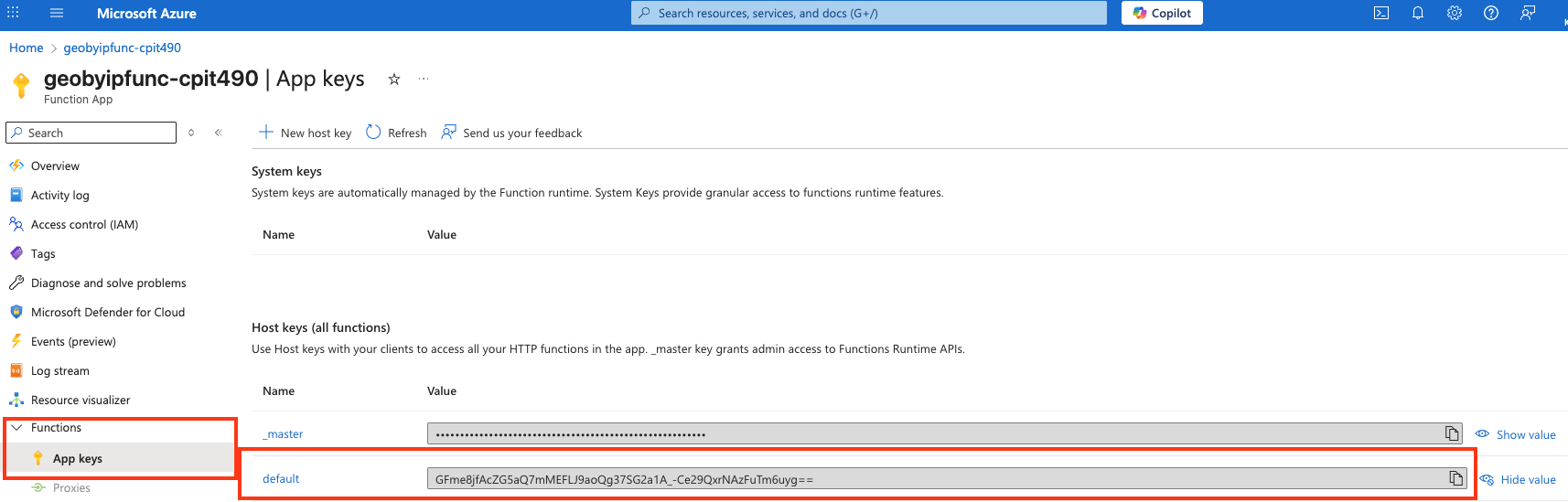Show value of the _master key

[x=1516, y=434]
